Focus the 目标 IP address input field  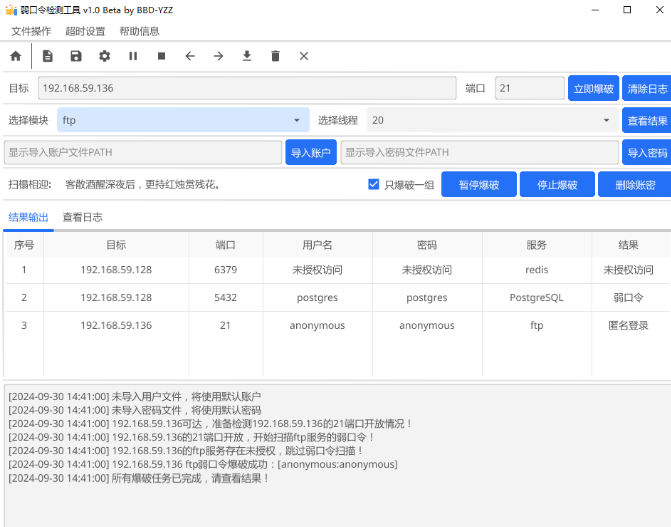coord(247,88)
